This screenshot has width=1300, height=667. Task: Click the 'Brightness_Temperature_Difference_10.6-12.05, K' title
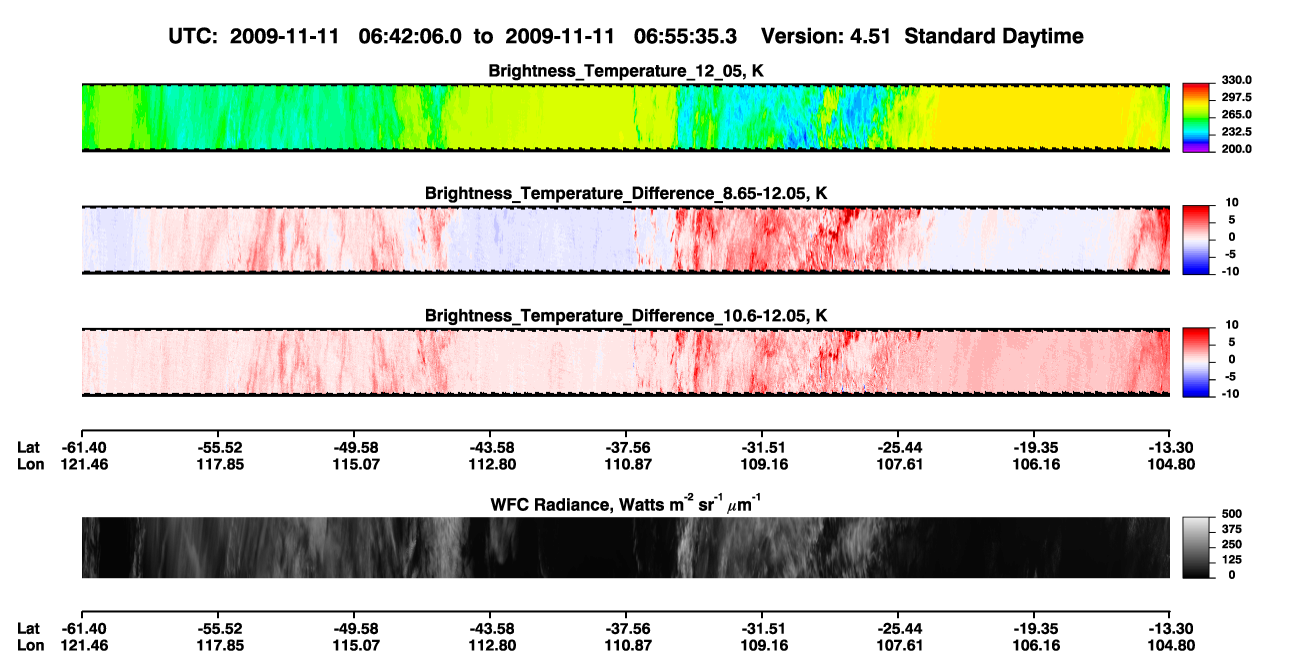tap(626, 316)
